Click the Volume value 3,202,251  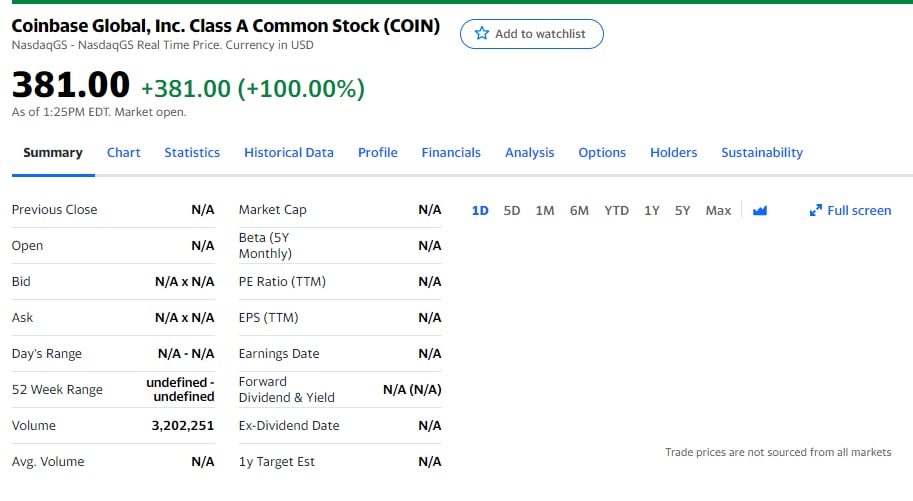(183, 426)
